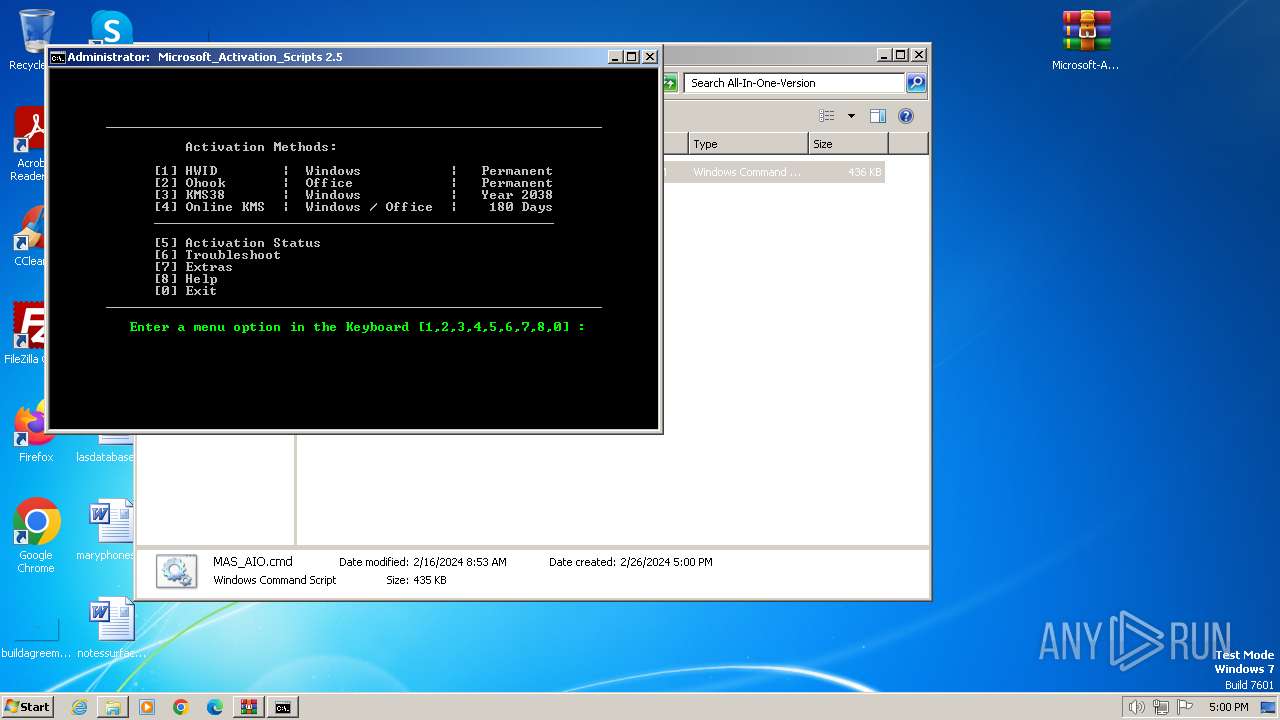Click the Search All-In-One-Version field
The width and height of the screenshot is (1280, 720).
795,83
